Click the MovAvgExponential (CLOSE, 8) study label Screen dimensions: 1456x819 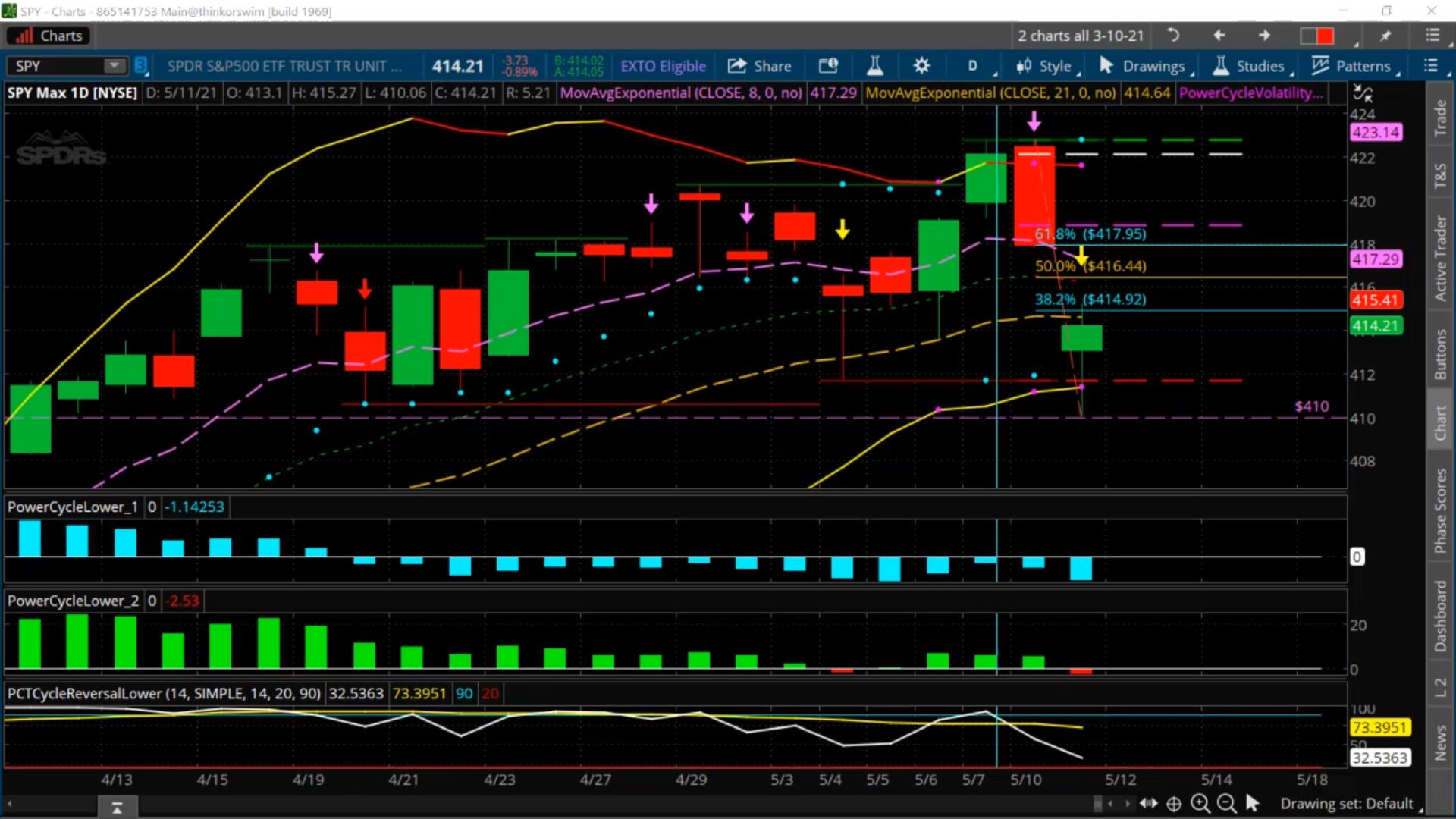pyautogui.click(x=681, y=93)
